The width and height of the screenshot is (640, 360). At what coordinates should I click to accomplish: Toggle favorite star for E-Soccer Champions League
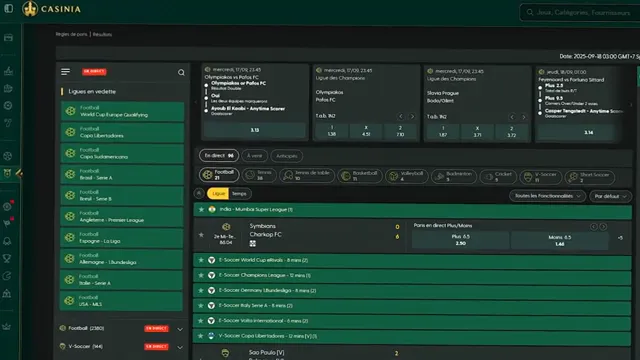tap(201, 275)
